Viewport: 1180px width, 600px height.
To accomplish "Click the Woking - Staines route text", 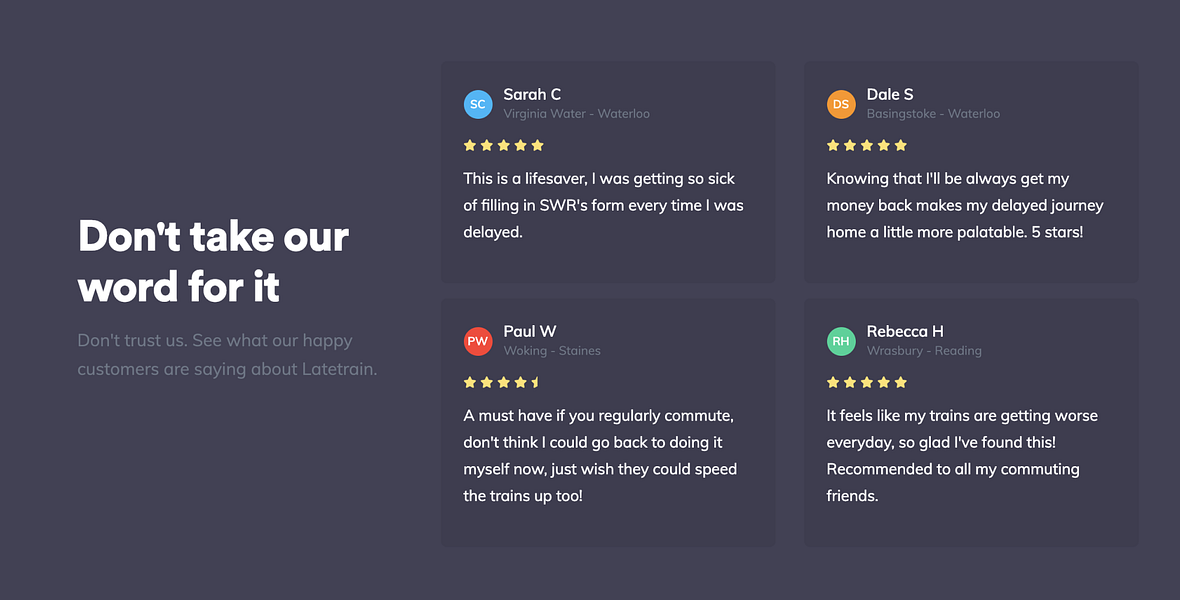I will [552, 351].
